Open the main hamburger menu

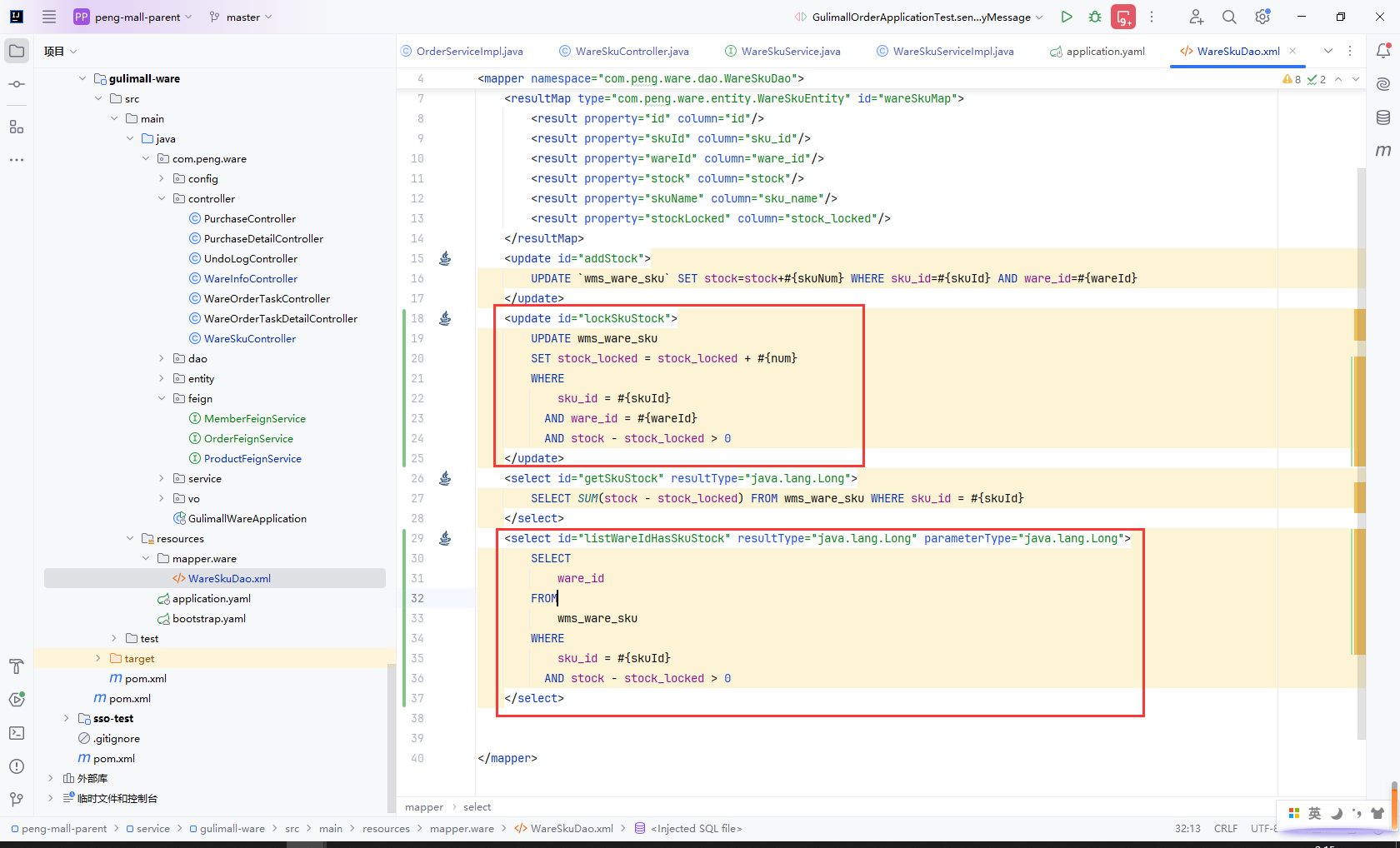click(49, 17)
